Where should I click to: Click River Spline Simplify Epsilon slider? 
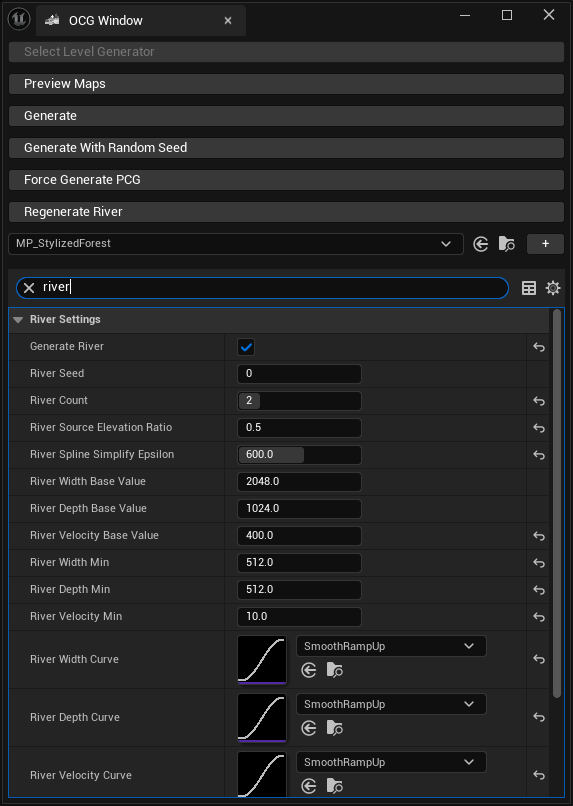[x=299, y=455]
